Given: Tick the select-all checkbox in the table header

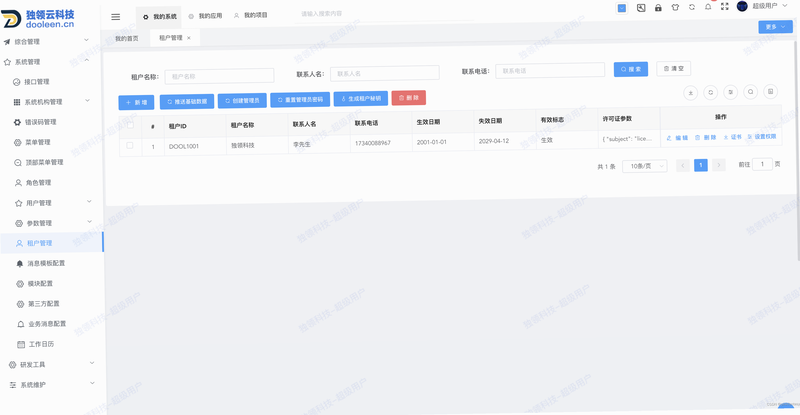Looking at the screenshot, I should [130, 125].
